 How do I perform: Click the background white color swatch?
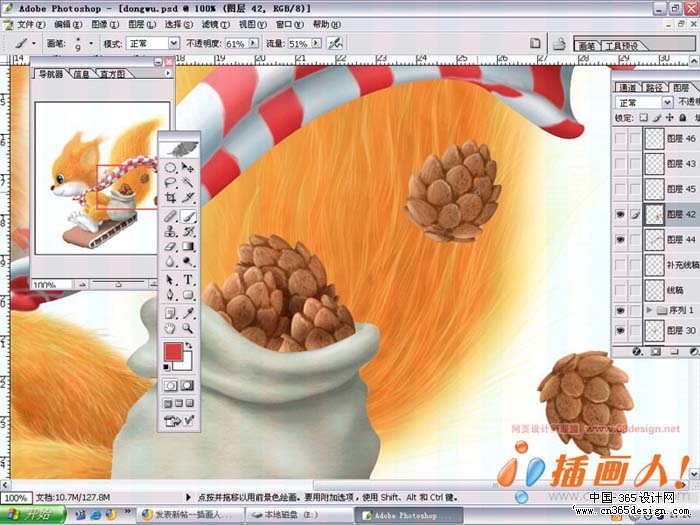point(188,364)
